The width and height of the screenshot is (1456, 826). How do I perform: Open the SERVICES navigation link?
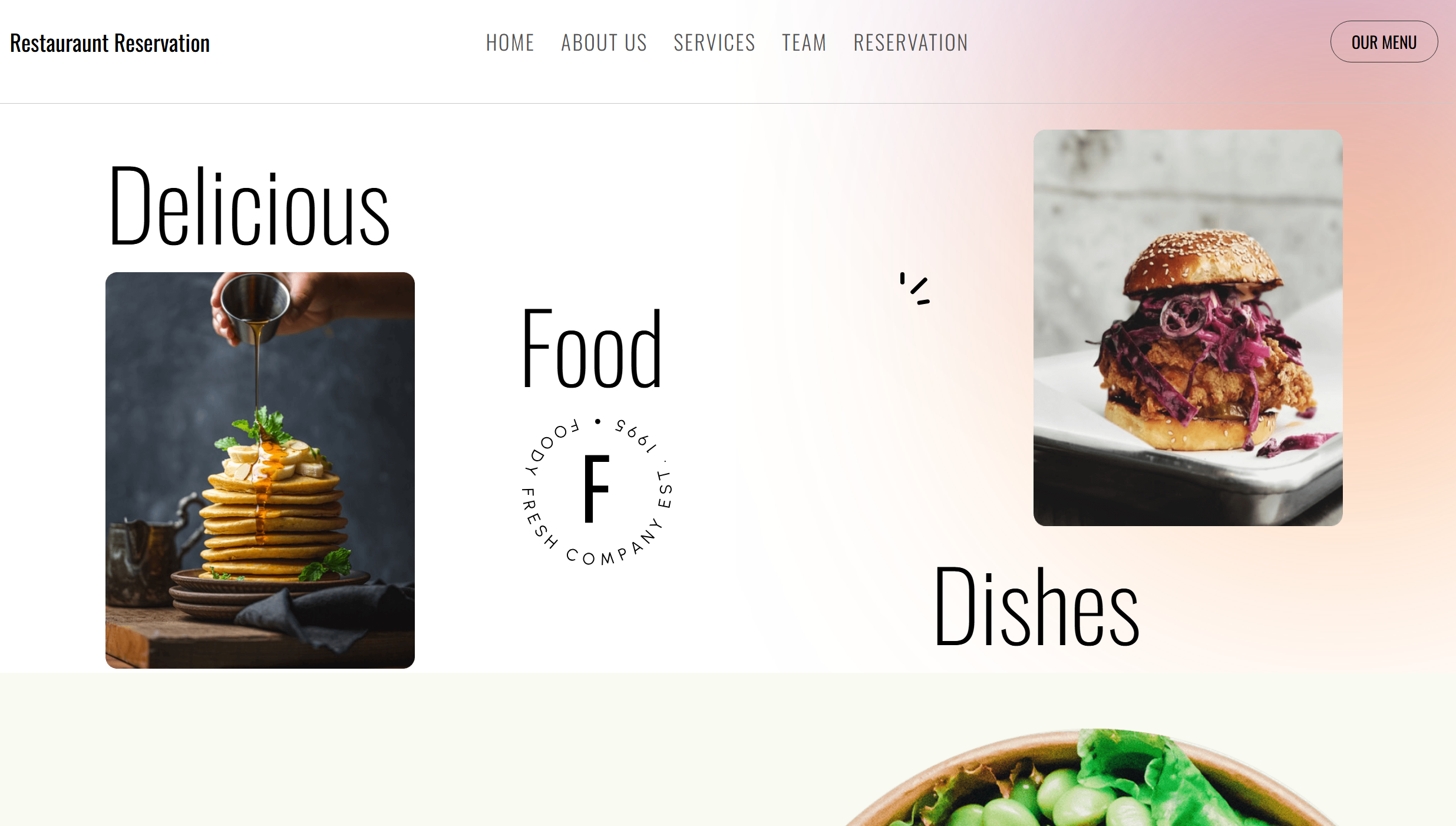point(714,42)
